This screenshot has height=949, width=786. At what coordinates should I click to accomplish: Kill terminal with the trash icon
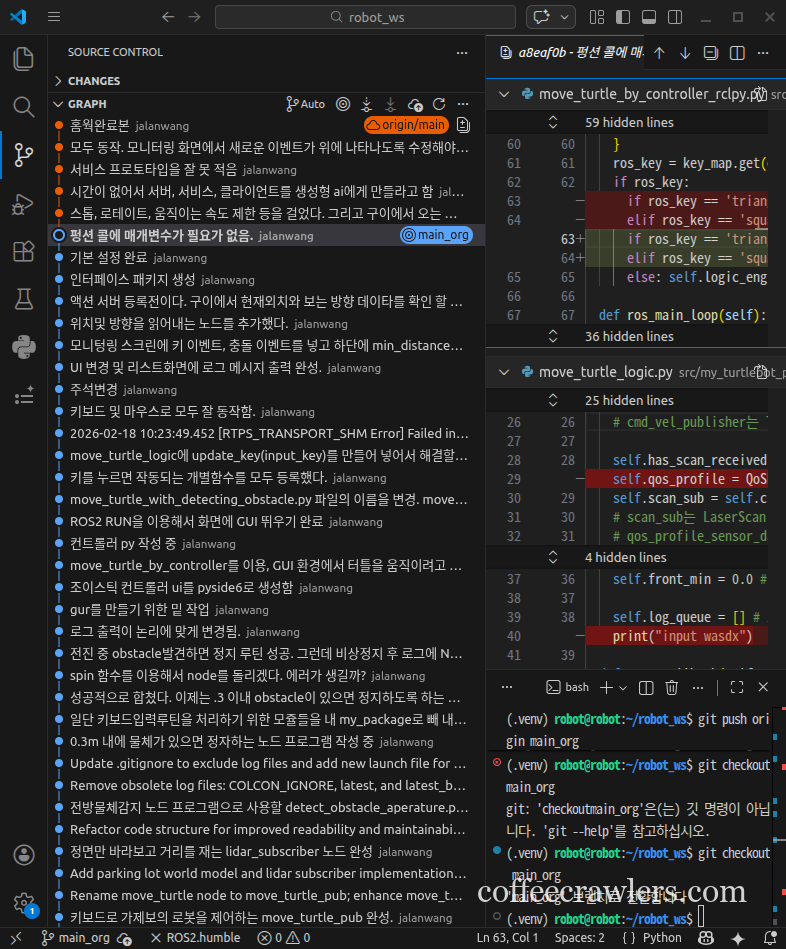click(x=672, y=687)
